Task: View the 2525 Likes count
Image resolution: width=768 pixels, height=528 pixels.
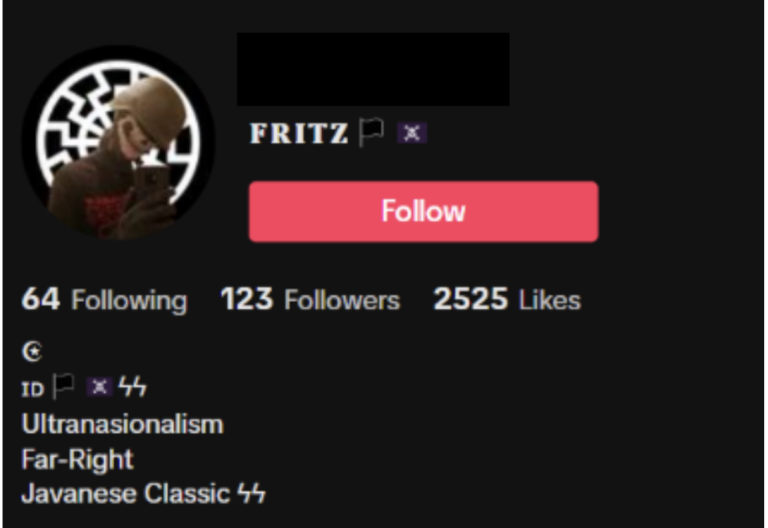Action: tap(507, 299)
